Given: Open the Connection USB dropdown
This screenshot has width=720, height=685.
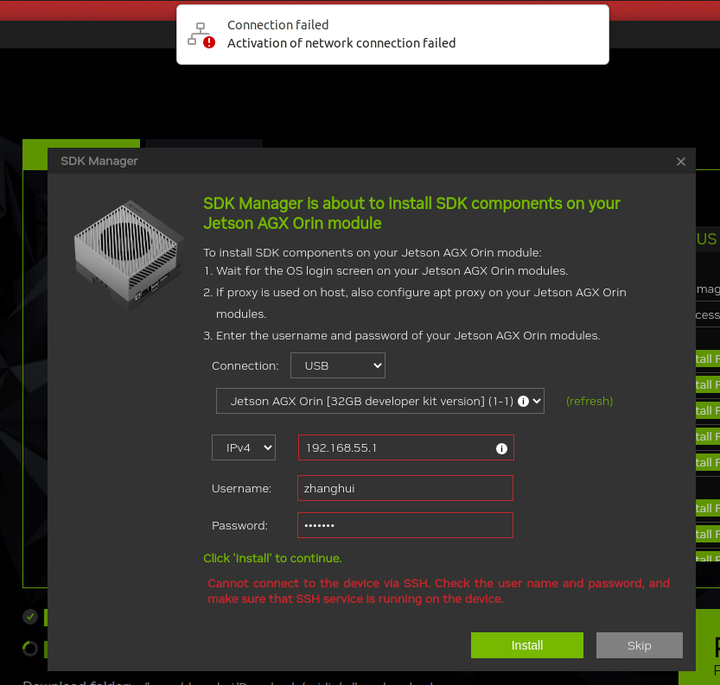Looking at the screenshot, I should [x=338, y=365].
